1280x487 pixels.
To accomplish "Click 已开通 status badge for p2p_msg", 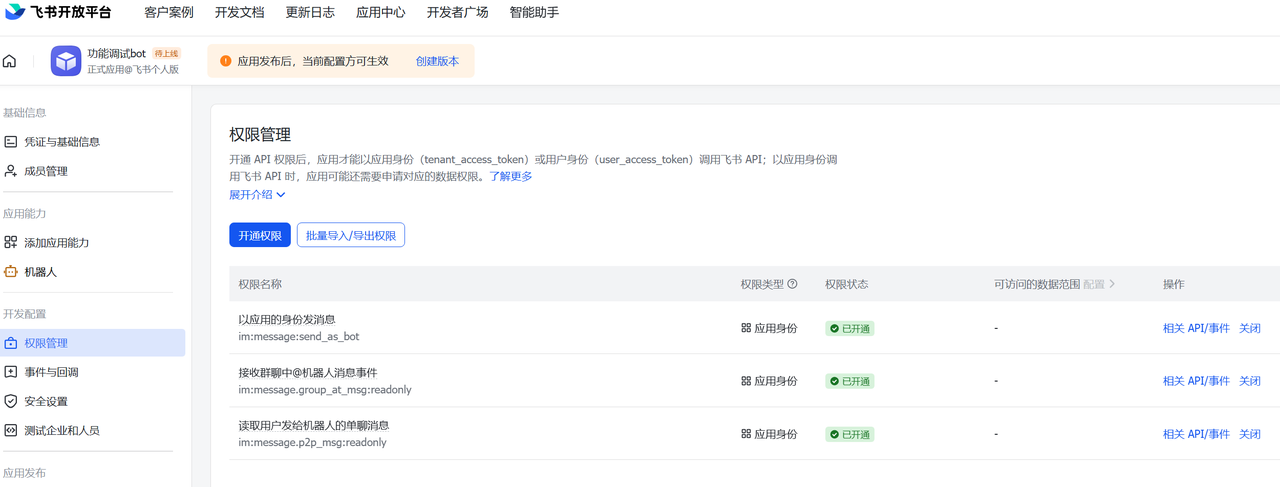I will 850,434.
